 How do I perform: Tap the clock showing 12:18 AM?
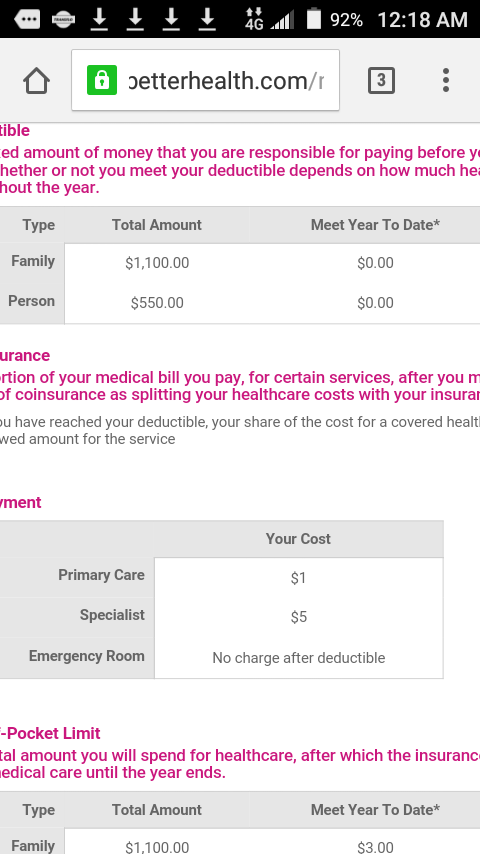(422, 20)
